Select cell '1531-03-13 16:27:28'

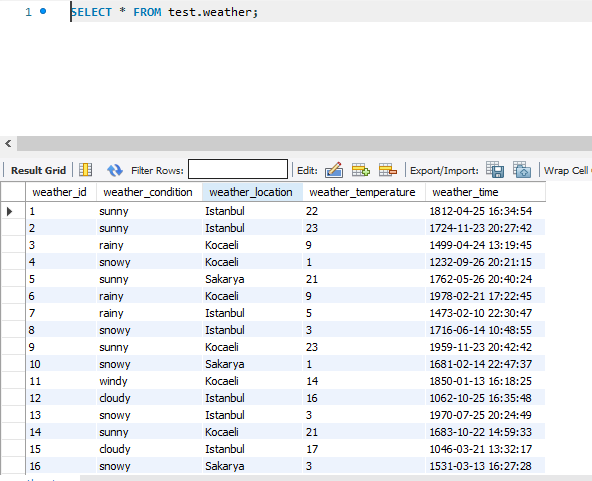pyautogui.click(x=486, y=466)
